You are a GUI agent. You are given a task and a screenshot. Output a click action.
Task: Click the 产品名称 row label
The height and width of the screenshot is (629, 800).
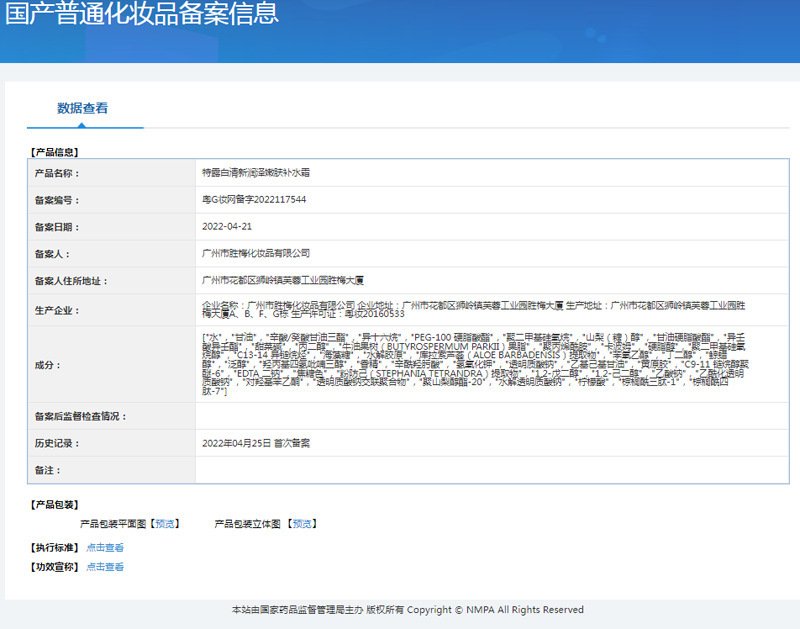(x=57, y=173)
